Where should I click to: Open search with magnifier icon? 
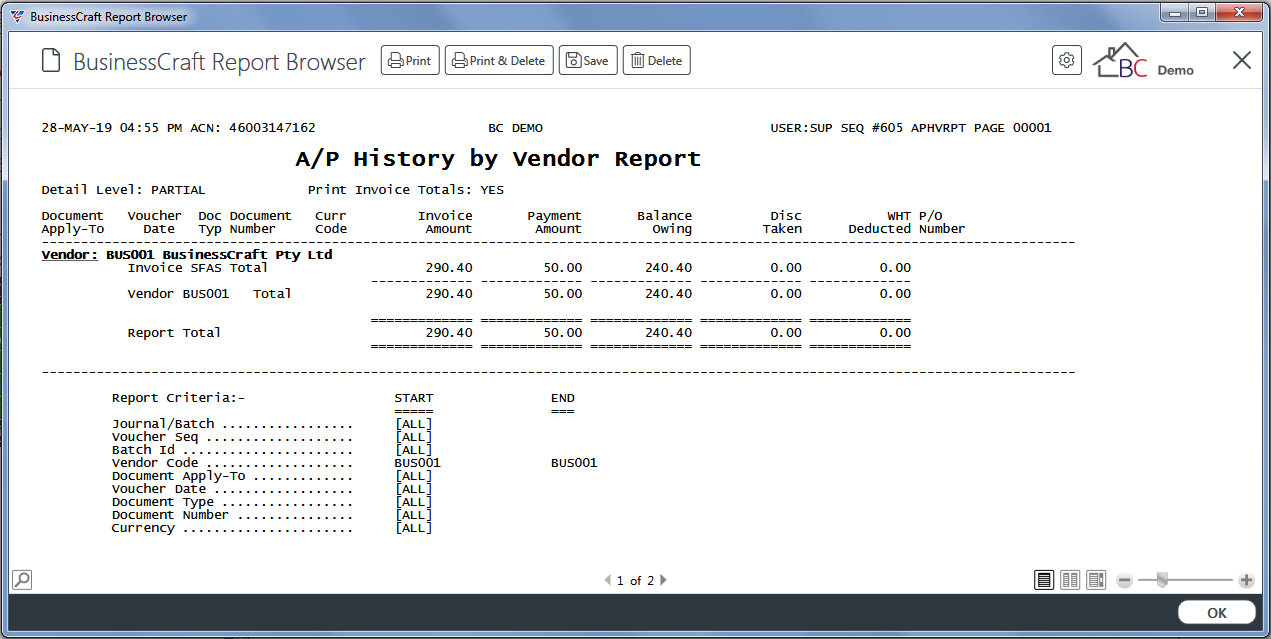tap(21, 579)
